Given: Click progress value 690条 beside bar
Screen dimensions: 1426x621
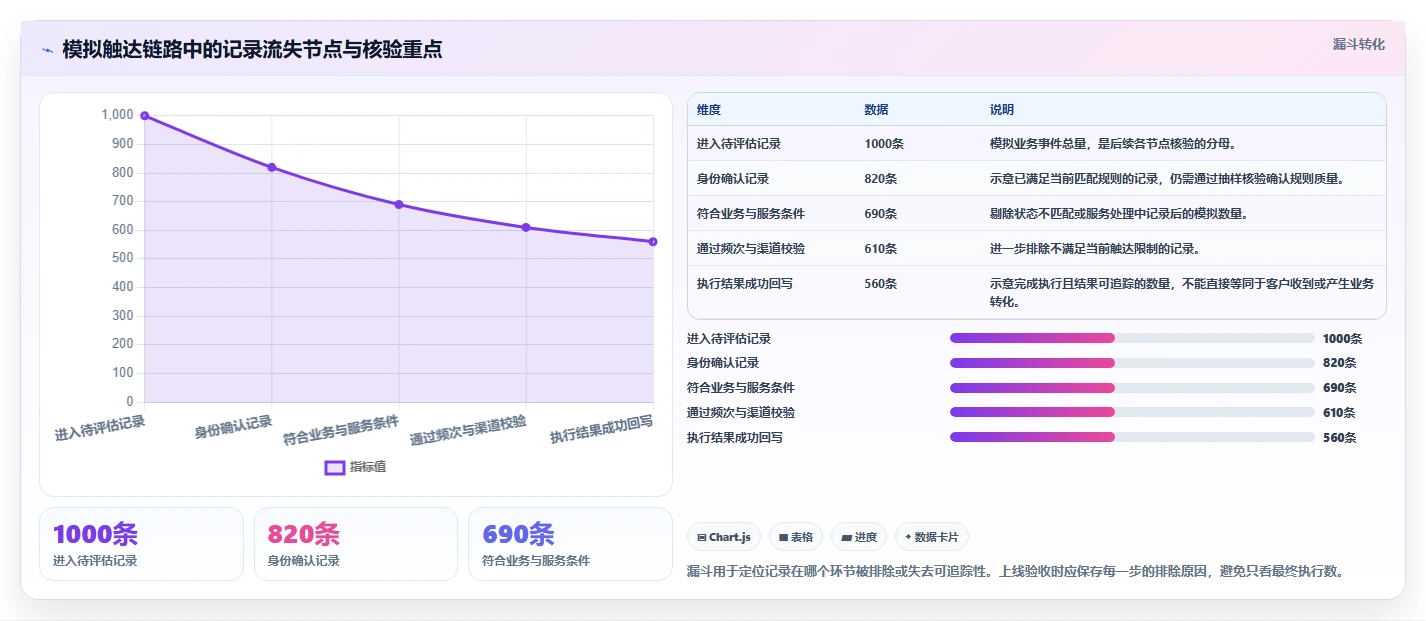Looking at the screenshot, I should pos(1340,388).
